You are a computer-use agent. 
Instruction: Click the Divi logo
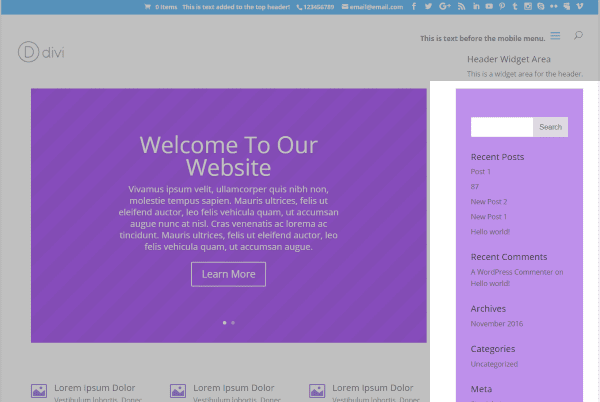41,52
